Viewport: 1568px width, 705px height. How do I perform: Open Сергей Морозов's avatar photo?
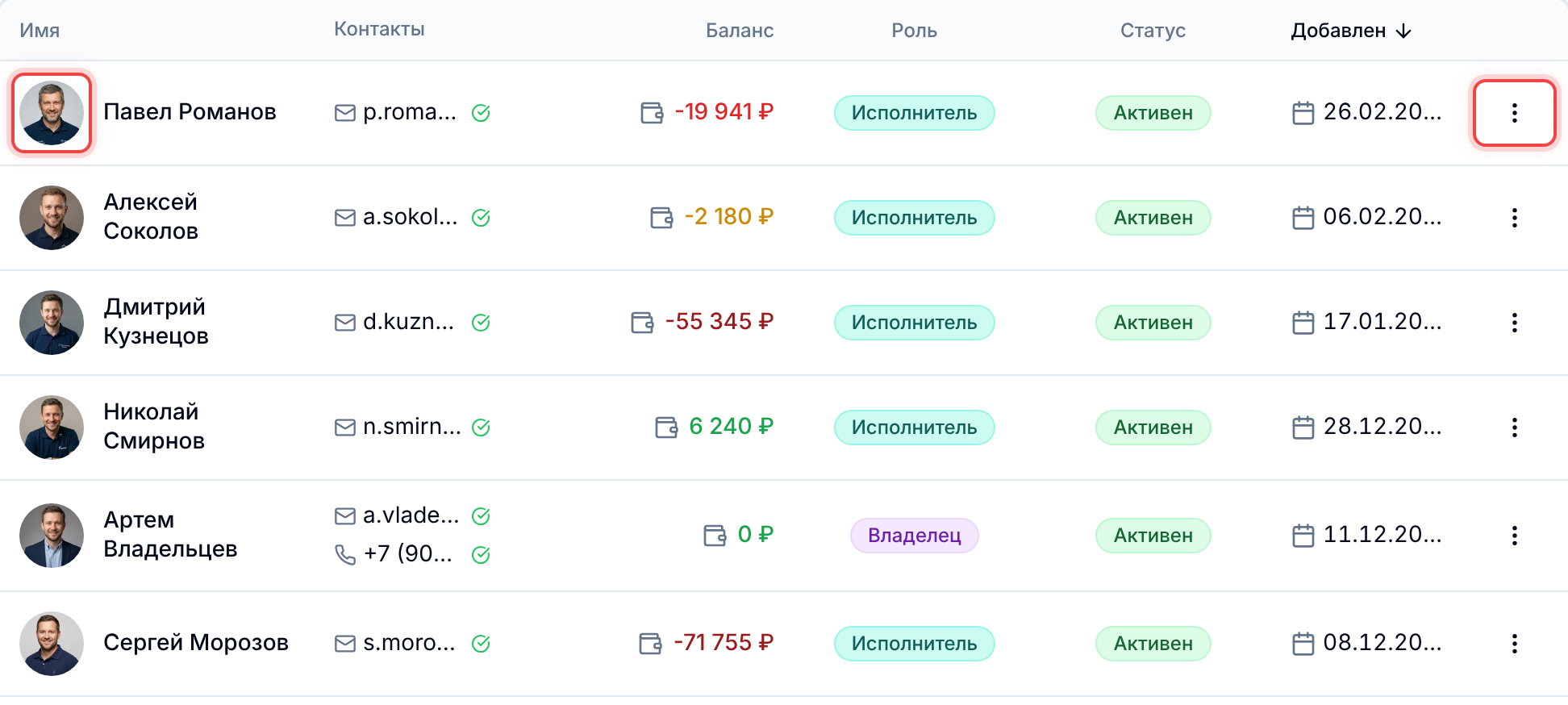(52, 644)
